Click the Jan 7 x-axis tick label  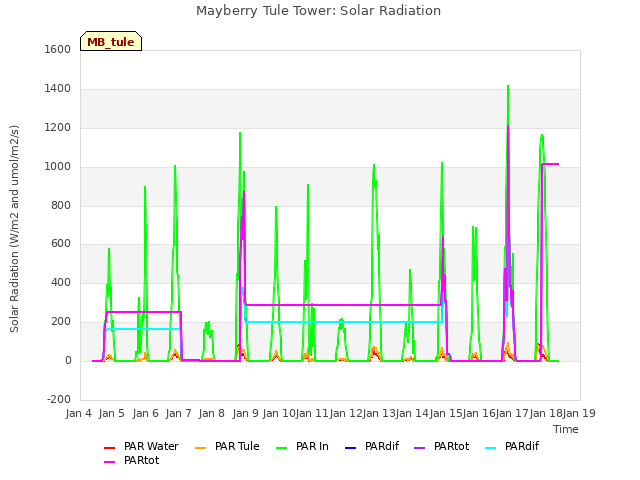pos(179,413)
